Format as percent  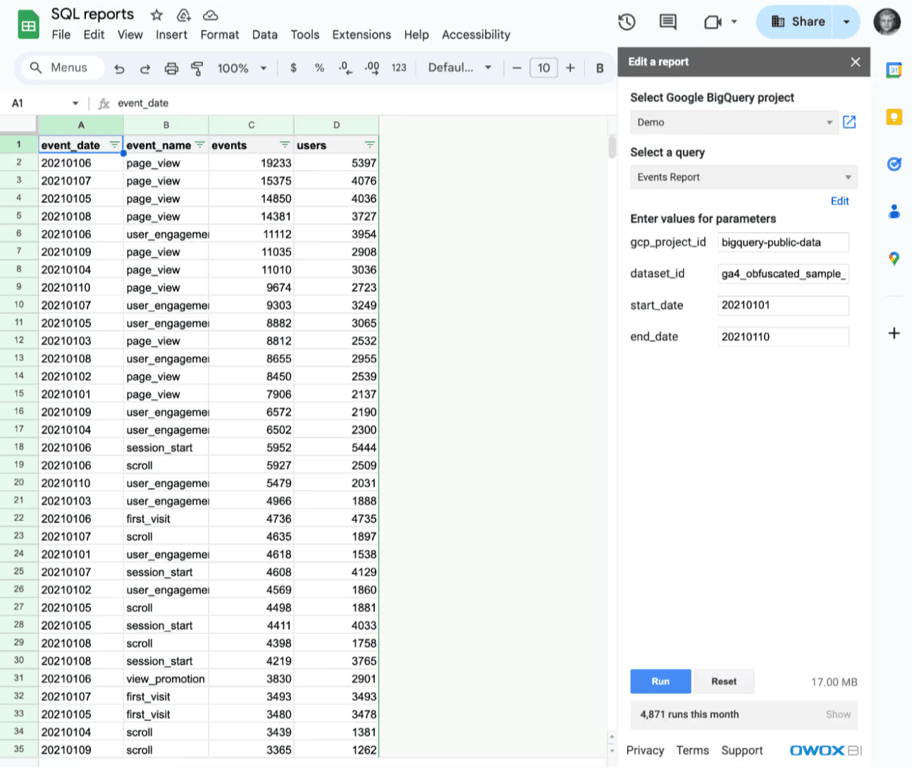coord(319,68)
